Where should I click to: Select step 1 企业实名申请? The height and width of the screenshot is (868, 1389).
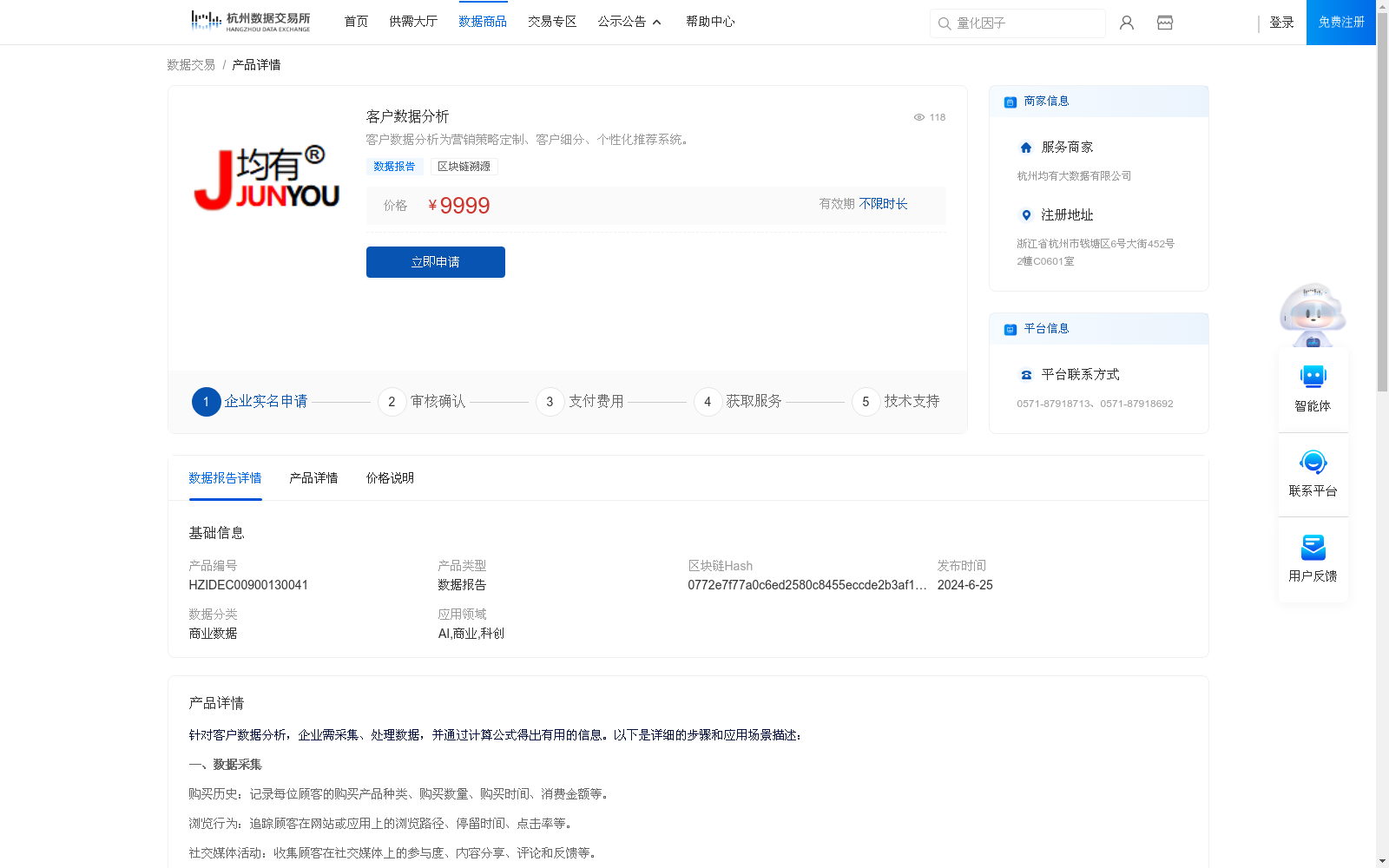[x=250, y=402]
